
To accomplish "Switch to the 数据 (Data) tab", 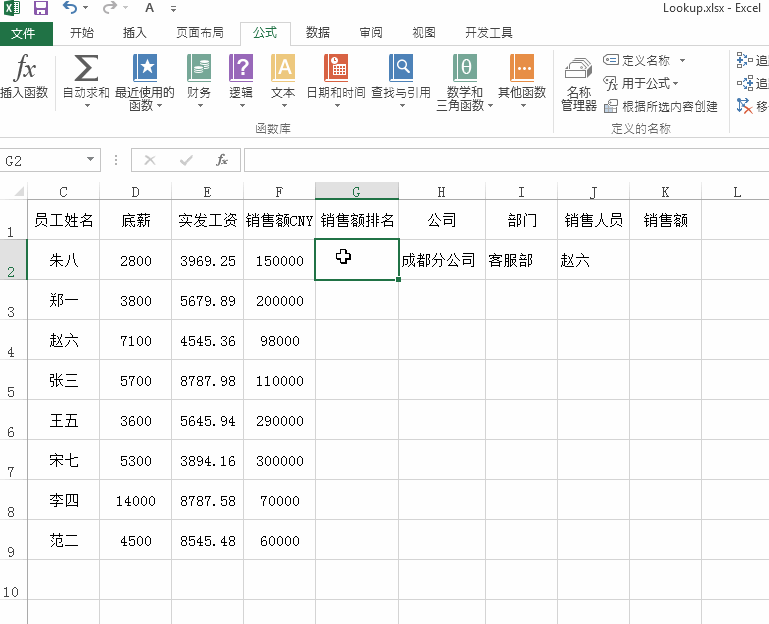I will point(318,33).
